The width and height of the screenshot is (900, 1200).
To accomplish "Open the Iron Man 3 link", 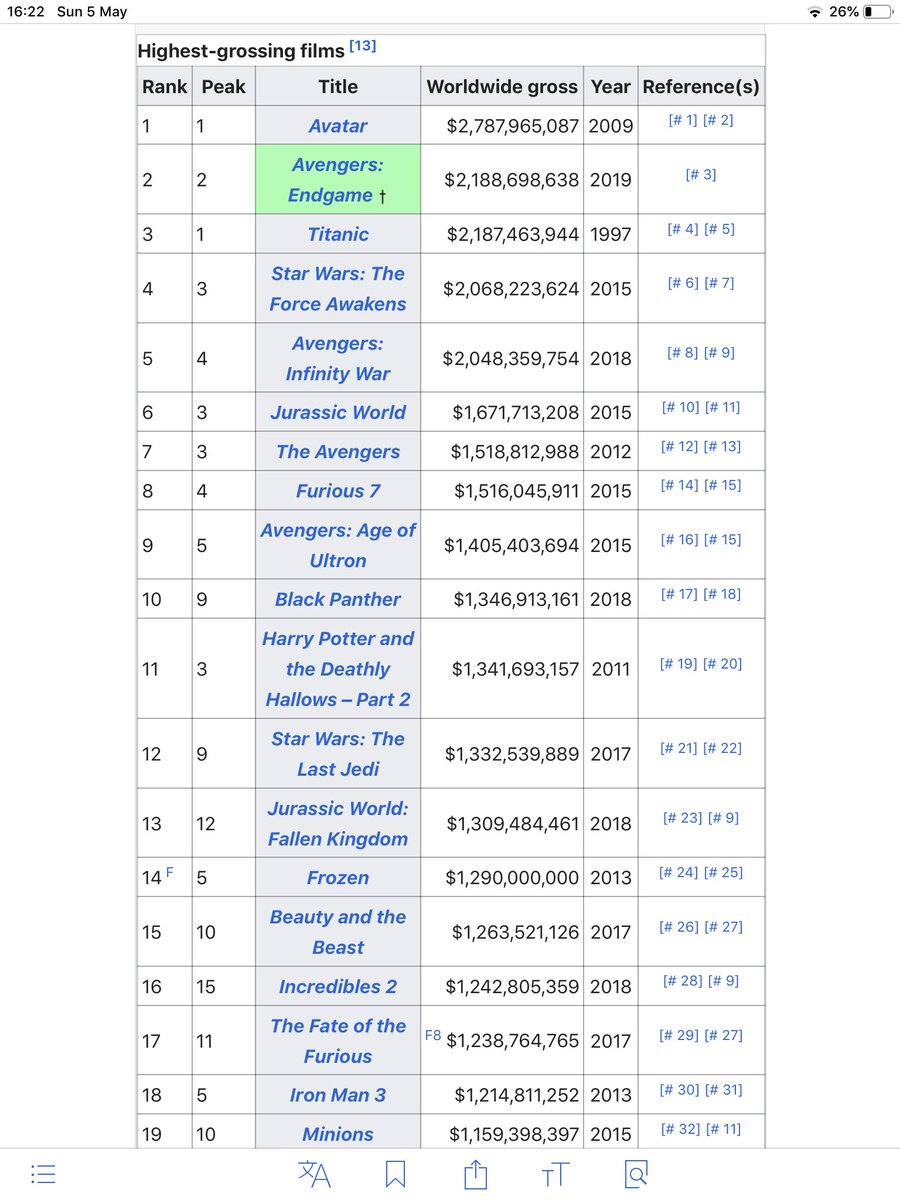I will tap(338, 1095).
